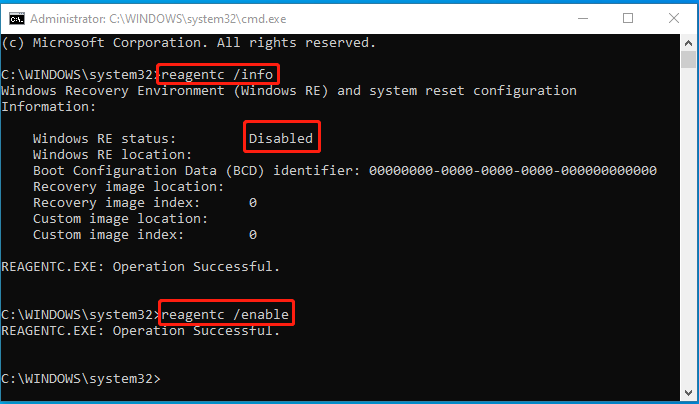Click first 'REAGENTC.EXE: Operation Successful.' message
The image size is (699, 404).
click(140, 267)
